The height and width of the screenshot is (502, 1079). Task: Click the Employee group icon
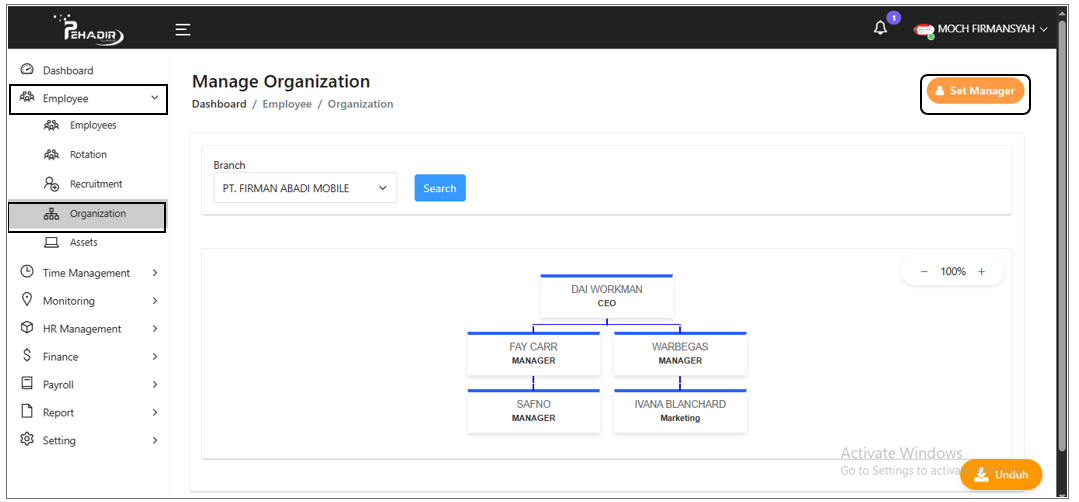tap(27, 98)
